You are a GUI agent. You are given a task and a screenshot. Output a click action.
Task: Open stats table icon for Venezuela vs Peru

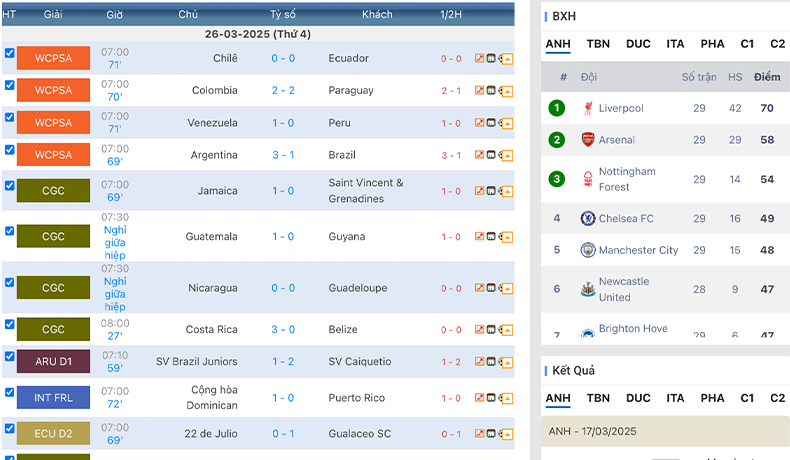pyautogui.click(x=491, y=122)
